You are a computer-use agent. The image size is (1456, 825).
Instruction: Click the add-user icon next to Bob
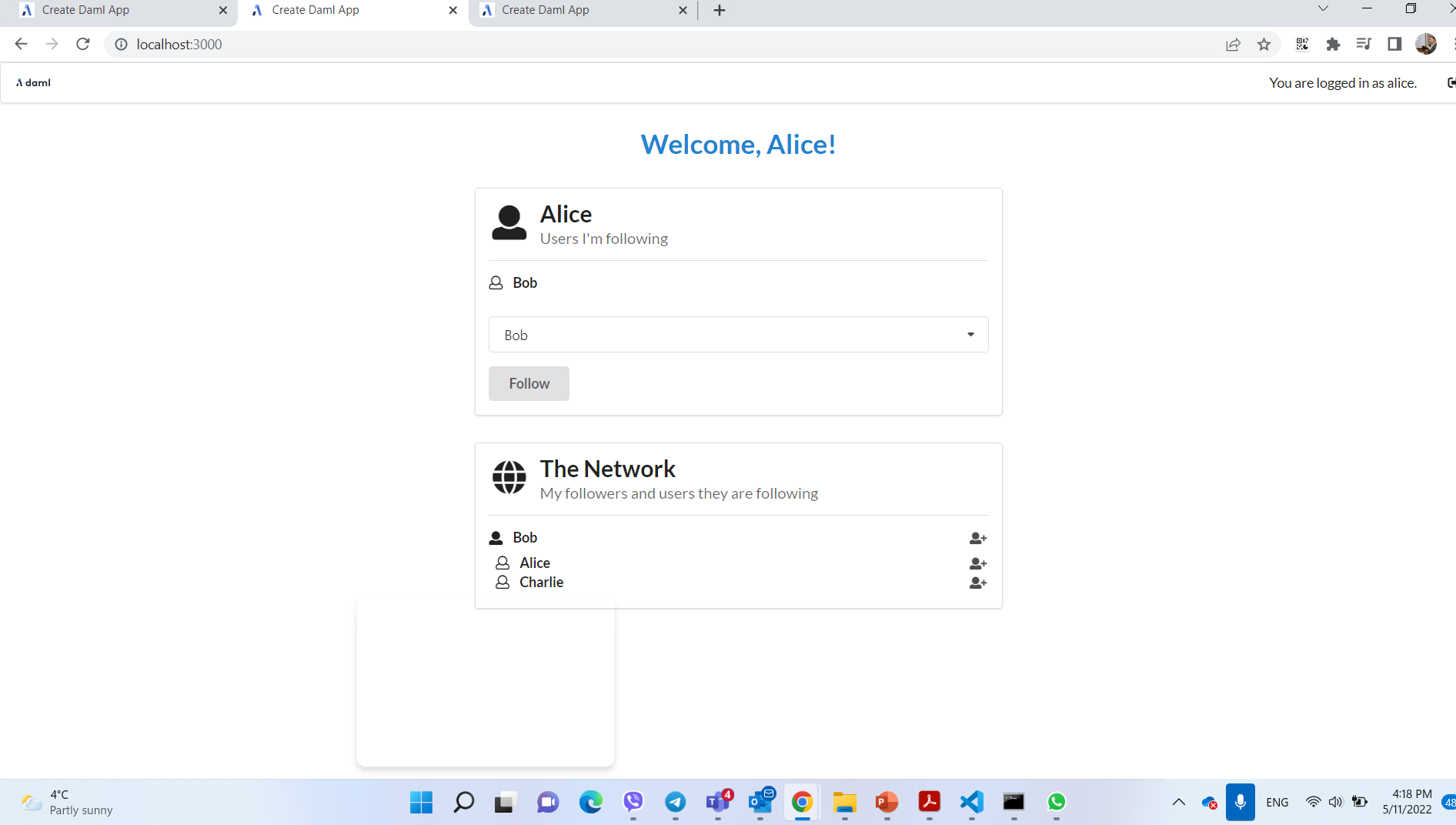pyautogui.click(x=977, y=538)
